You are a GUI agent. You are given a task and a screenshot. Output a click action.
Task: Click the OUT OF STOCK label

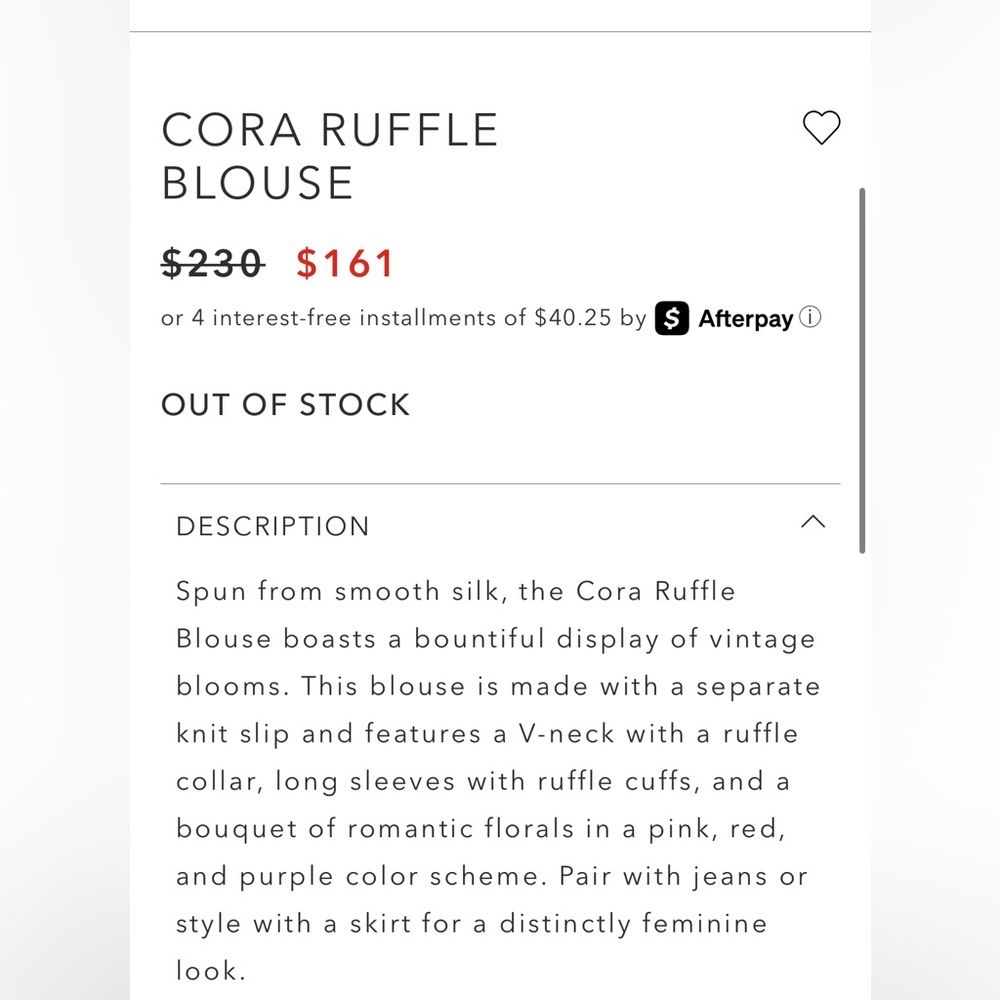pos(285,404)
